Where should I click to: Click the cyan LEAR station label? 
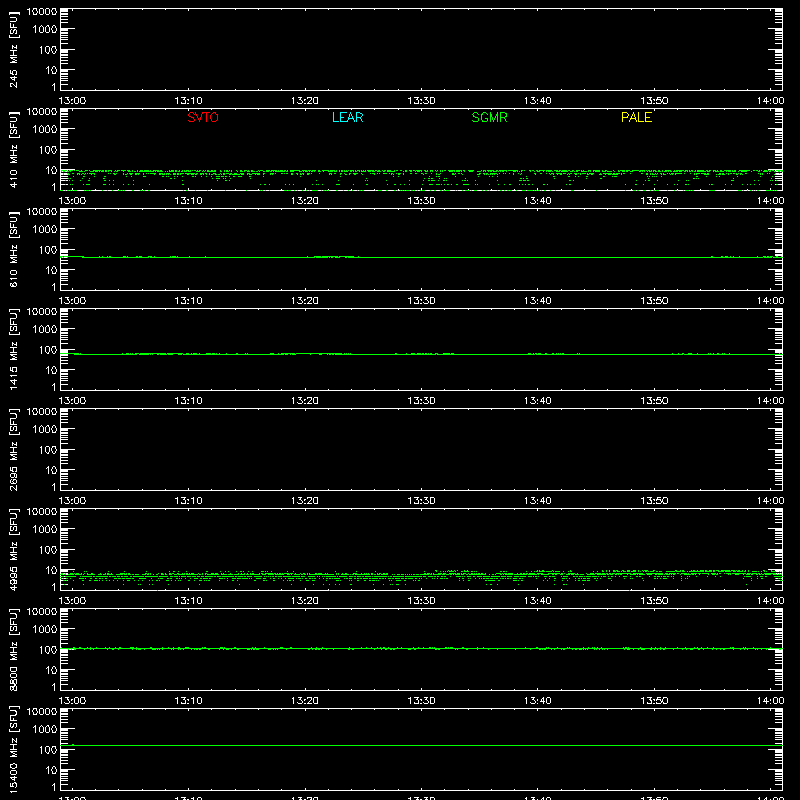coord(347,117)
